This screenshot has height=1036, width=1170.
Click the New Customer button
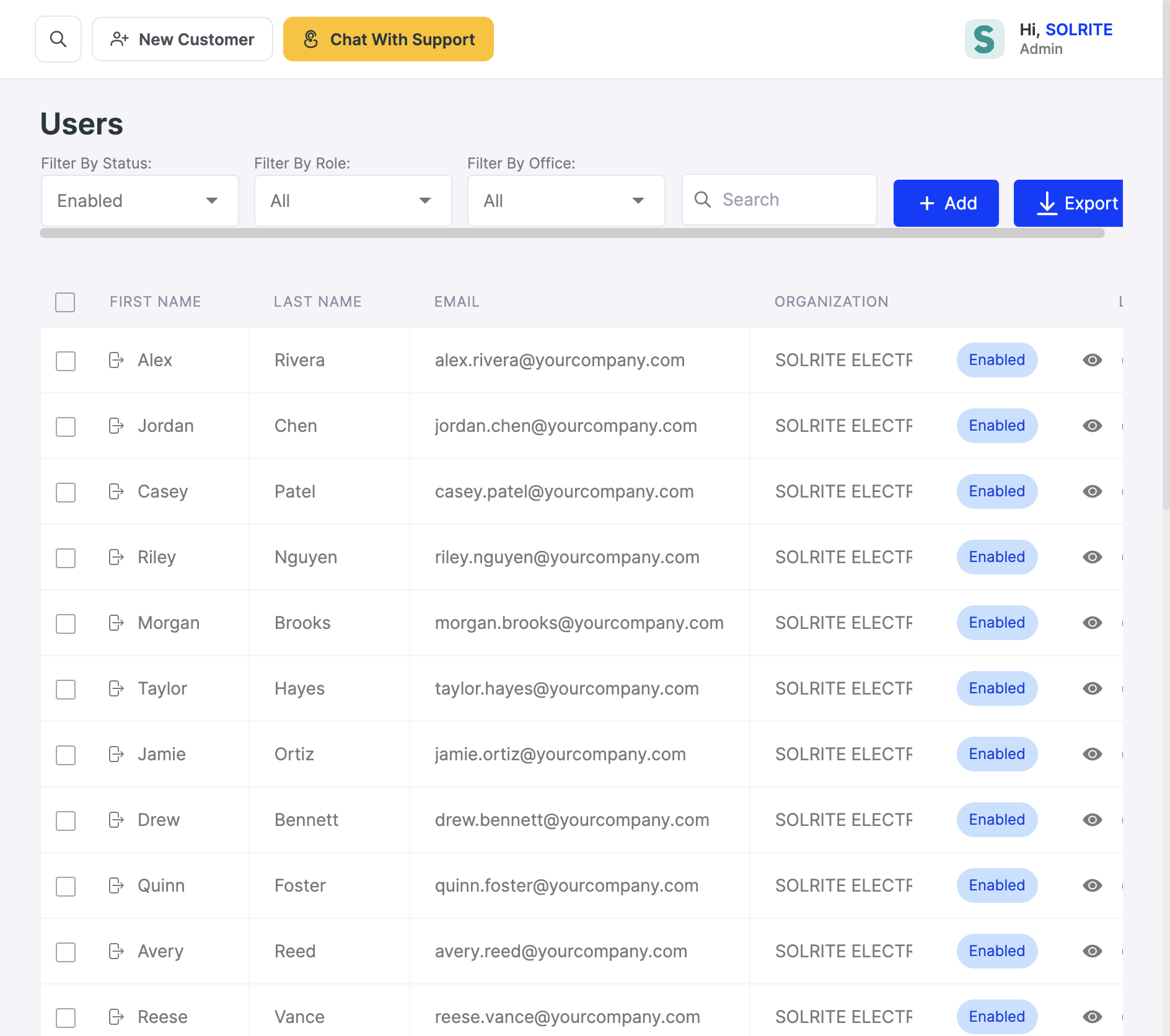click(182, 39)
